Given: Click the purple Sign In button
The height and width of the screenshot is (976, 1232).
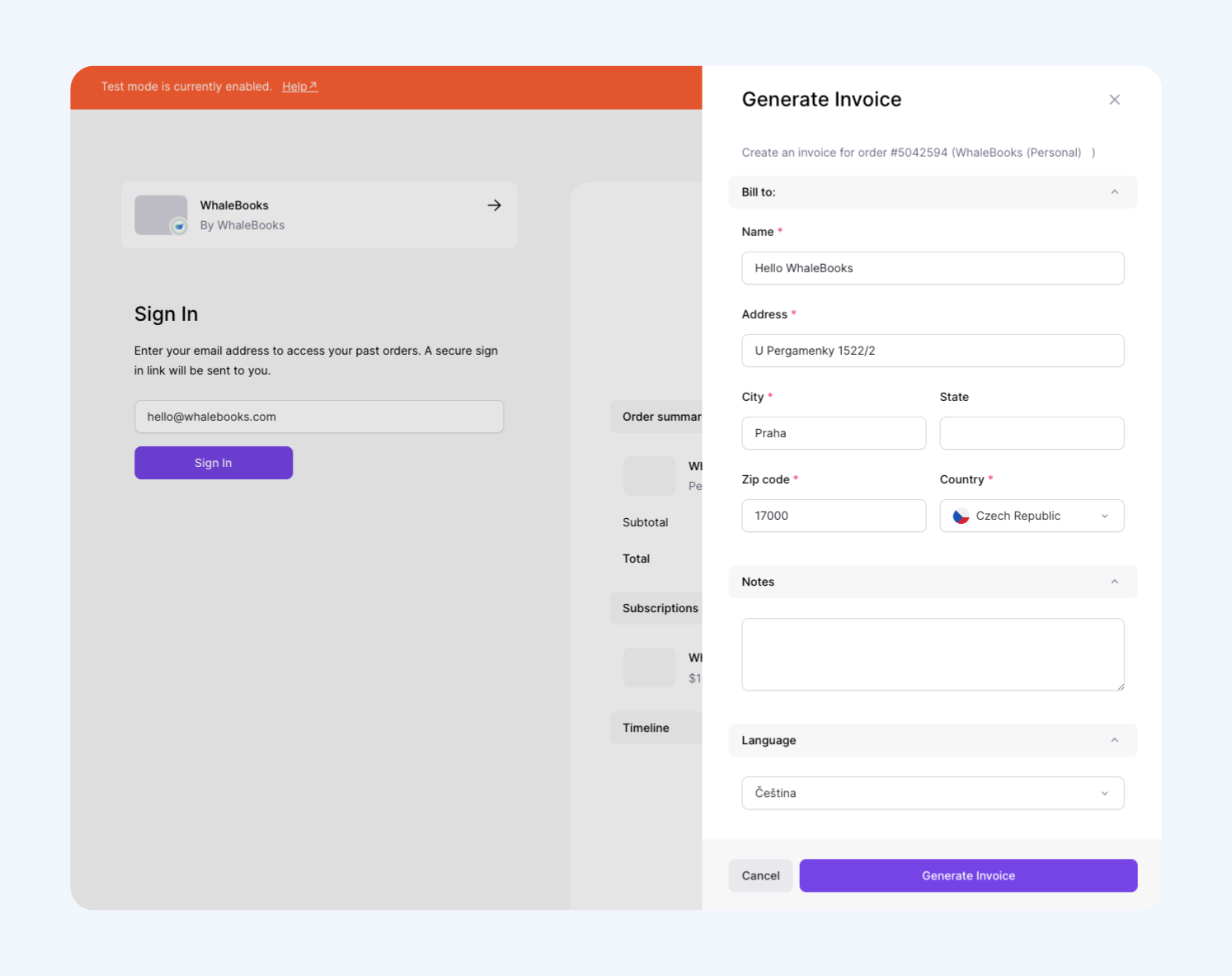Looking at the screenshot, I should pyautogui.click(x=214, y=463).
